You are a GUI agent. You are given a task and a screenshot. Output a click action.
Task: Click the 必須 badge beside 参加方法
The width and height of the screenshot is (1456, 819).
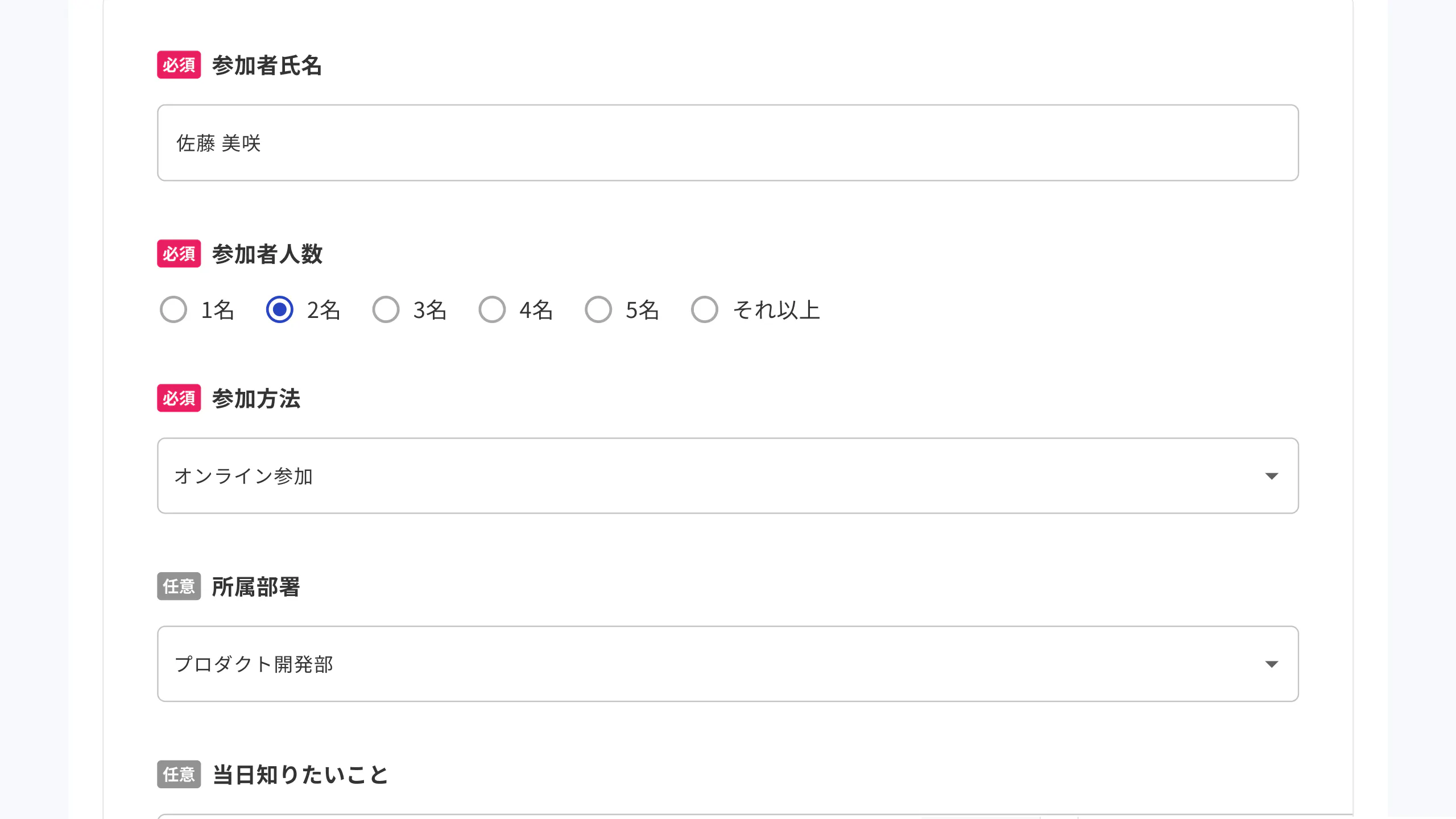click(179, 398)
